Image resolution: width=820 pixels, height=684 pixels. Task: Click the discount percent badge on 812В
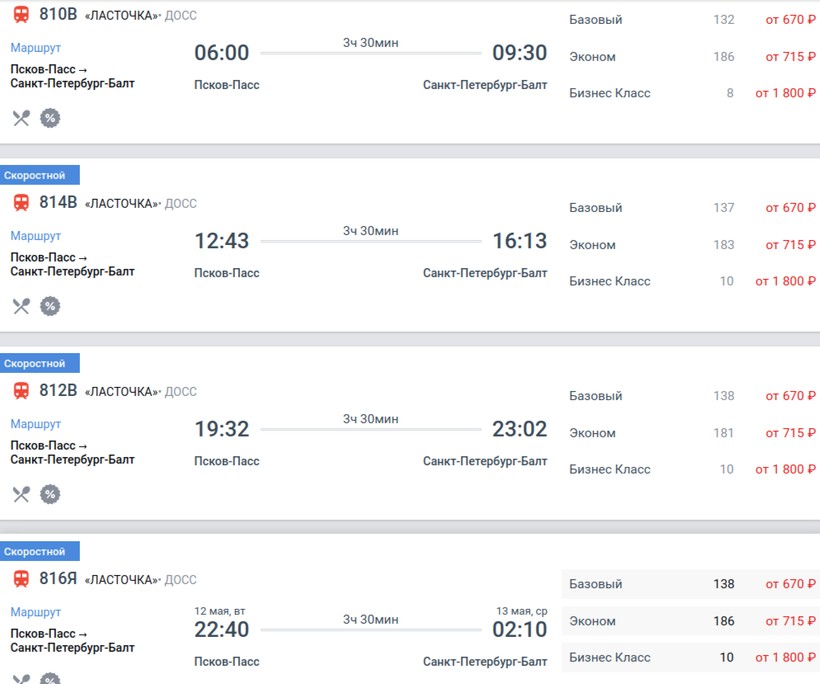pyautogui.click(x=50, y=494)
